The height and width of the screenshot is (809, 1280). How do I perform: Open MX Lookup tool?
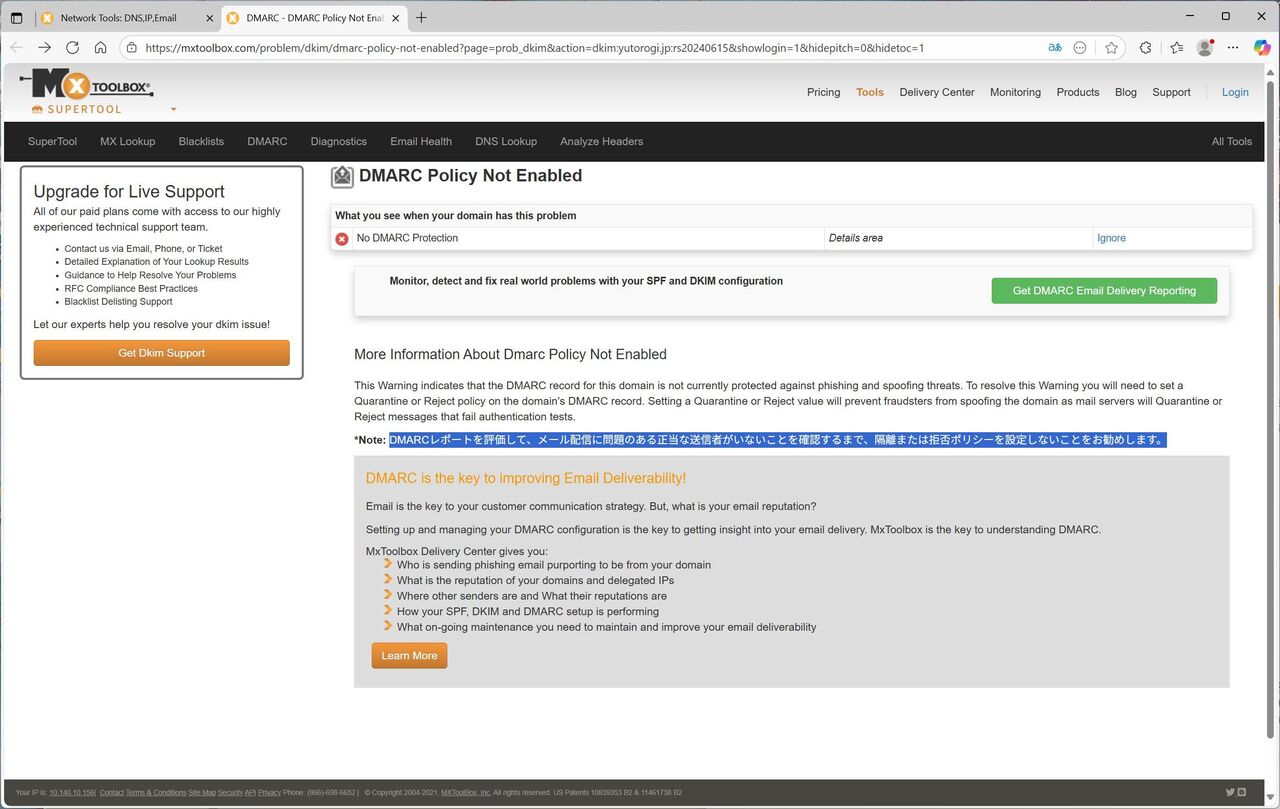[128, 141]
